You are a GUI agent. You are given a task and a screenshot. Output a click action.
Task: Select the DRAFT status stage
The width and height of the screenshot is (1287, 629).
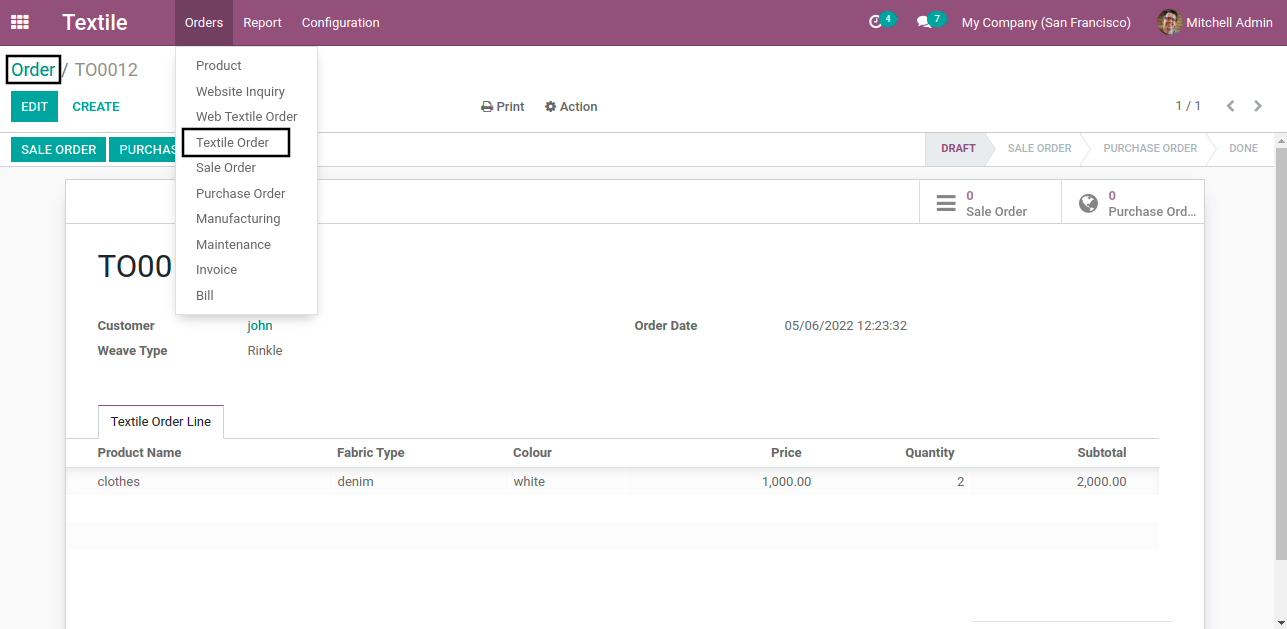pos(958,148)
